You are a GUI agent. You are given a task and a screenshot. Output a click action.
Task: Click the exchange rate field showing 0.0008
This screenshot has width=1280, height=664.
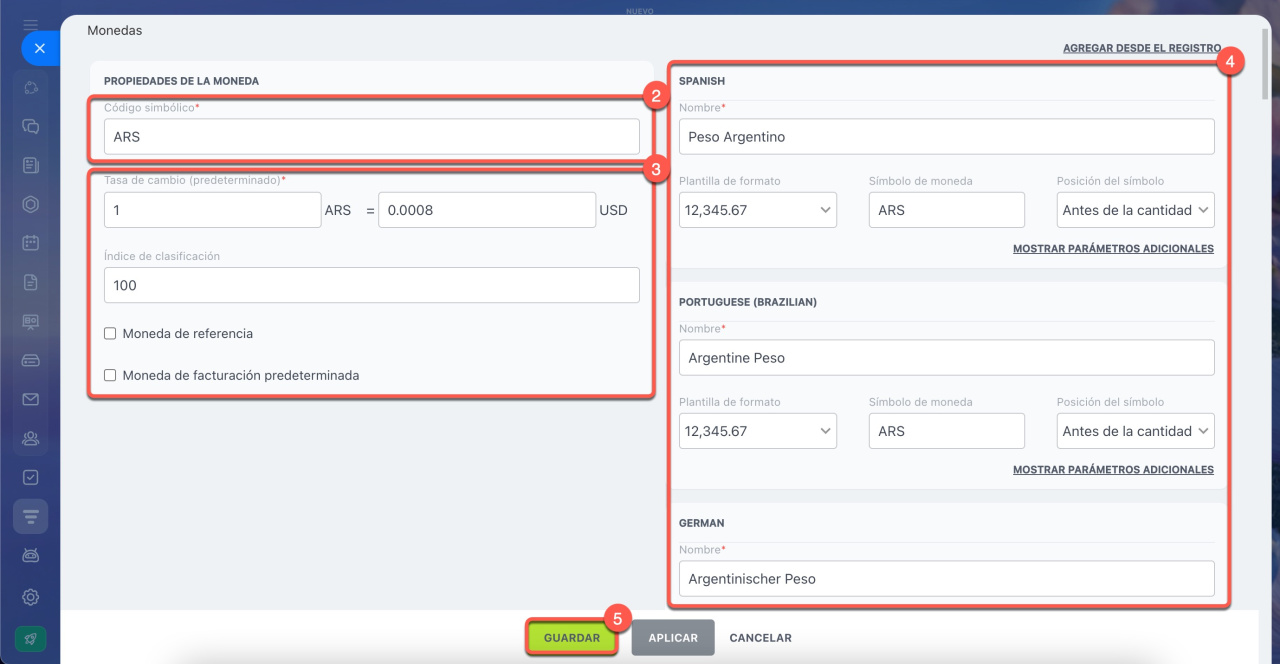pos(487,210)
